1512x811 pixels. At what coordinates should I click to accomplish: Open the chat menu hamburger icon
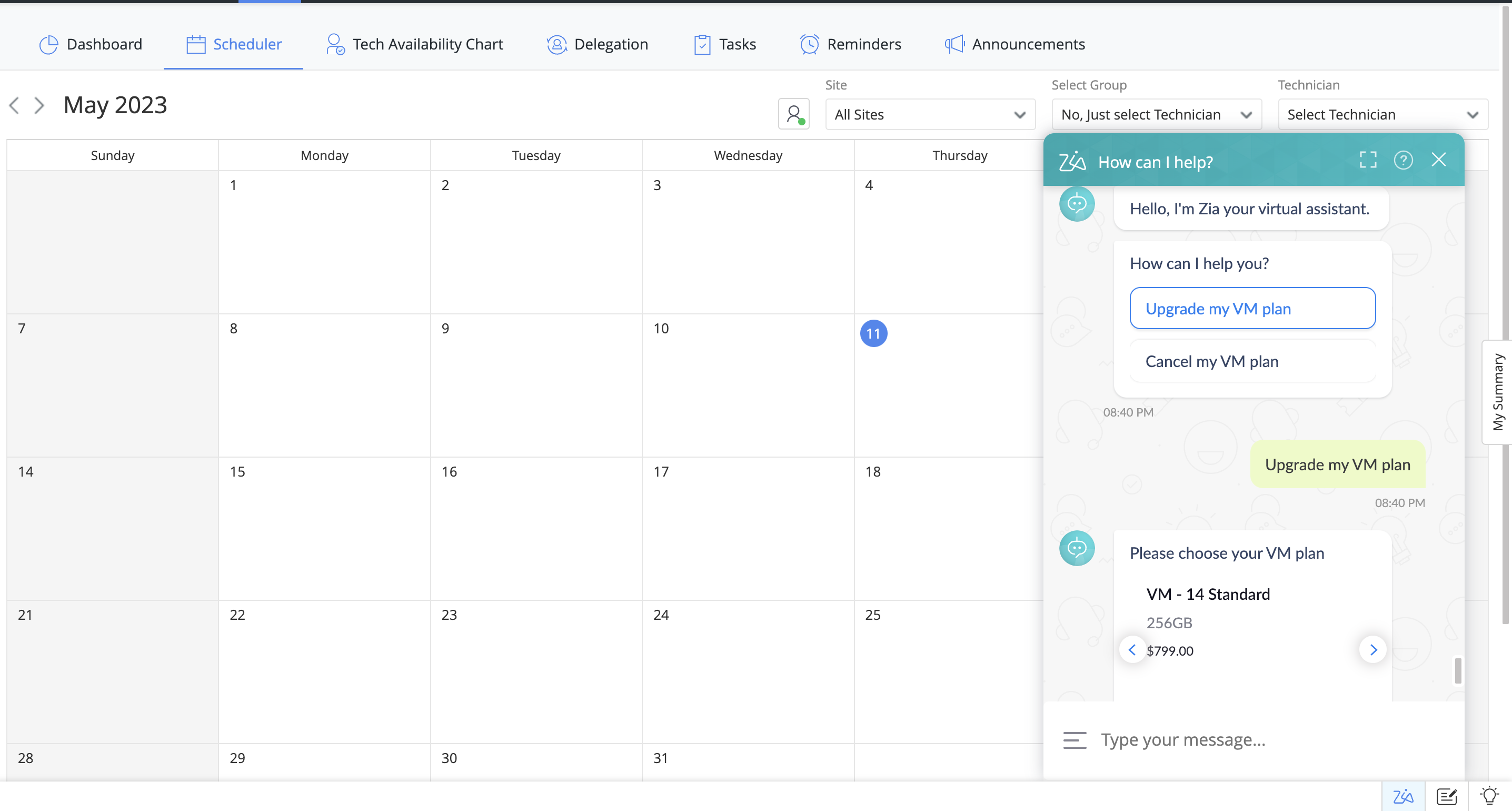1074,740
